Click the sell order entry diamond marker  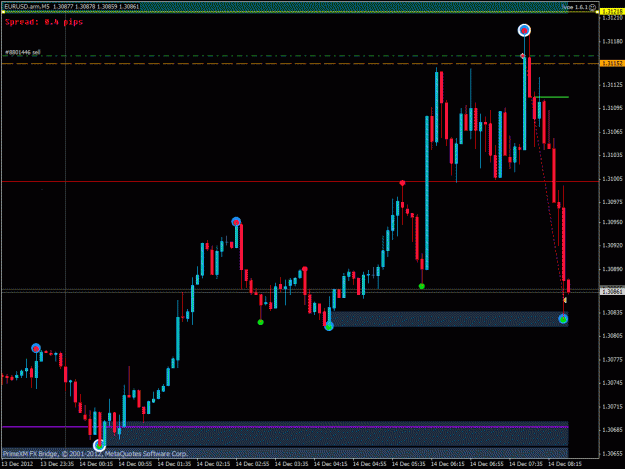pos(523,56)
